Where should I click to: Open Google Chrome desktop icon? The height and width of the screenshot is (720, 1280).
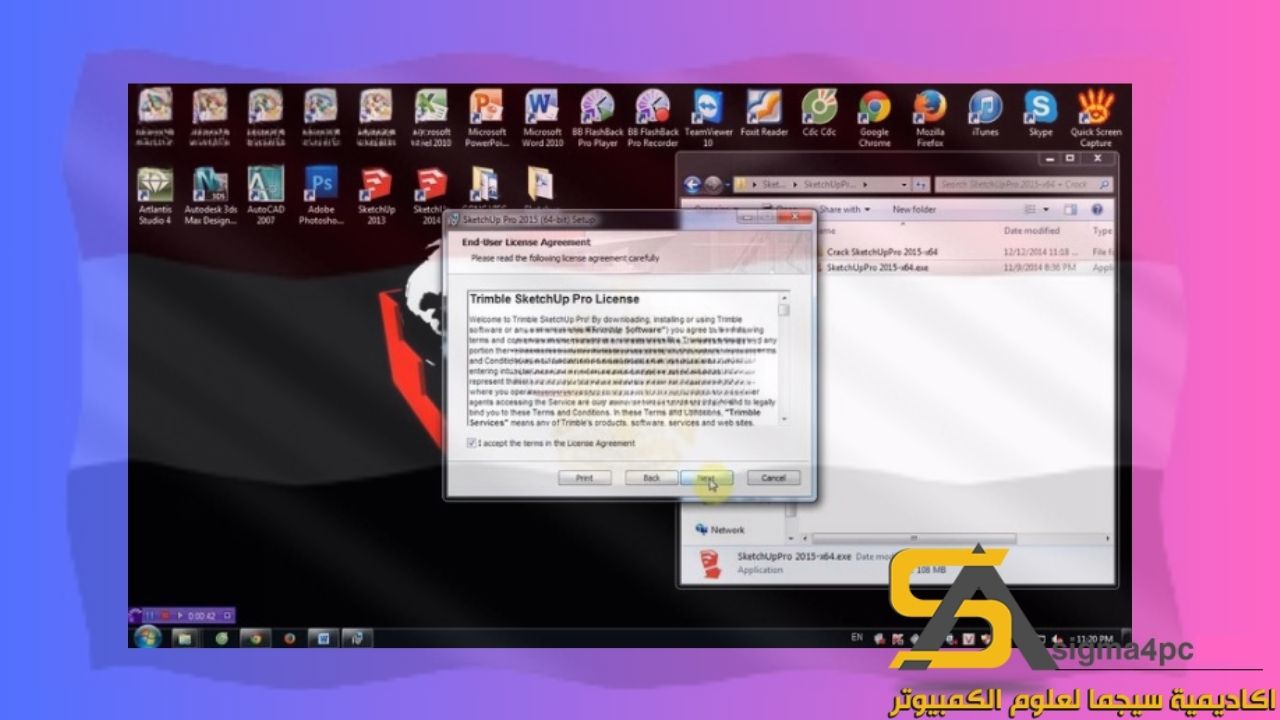point(875,118)
